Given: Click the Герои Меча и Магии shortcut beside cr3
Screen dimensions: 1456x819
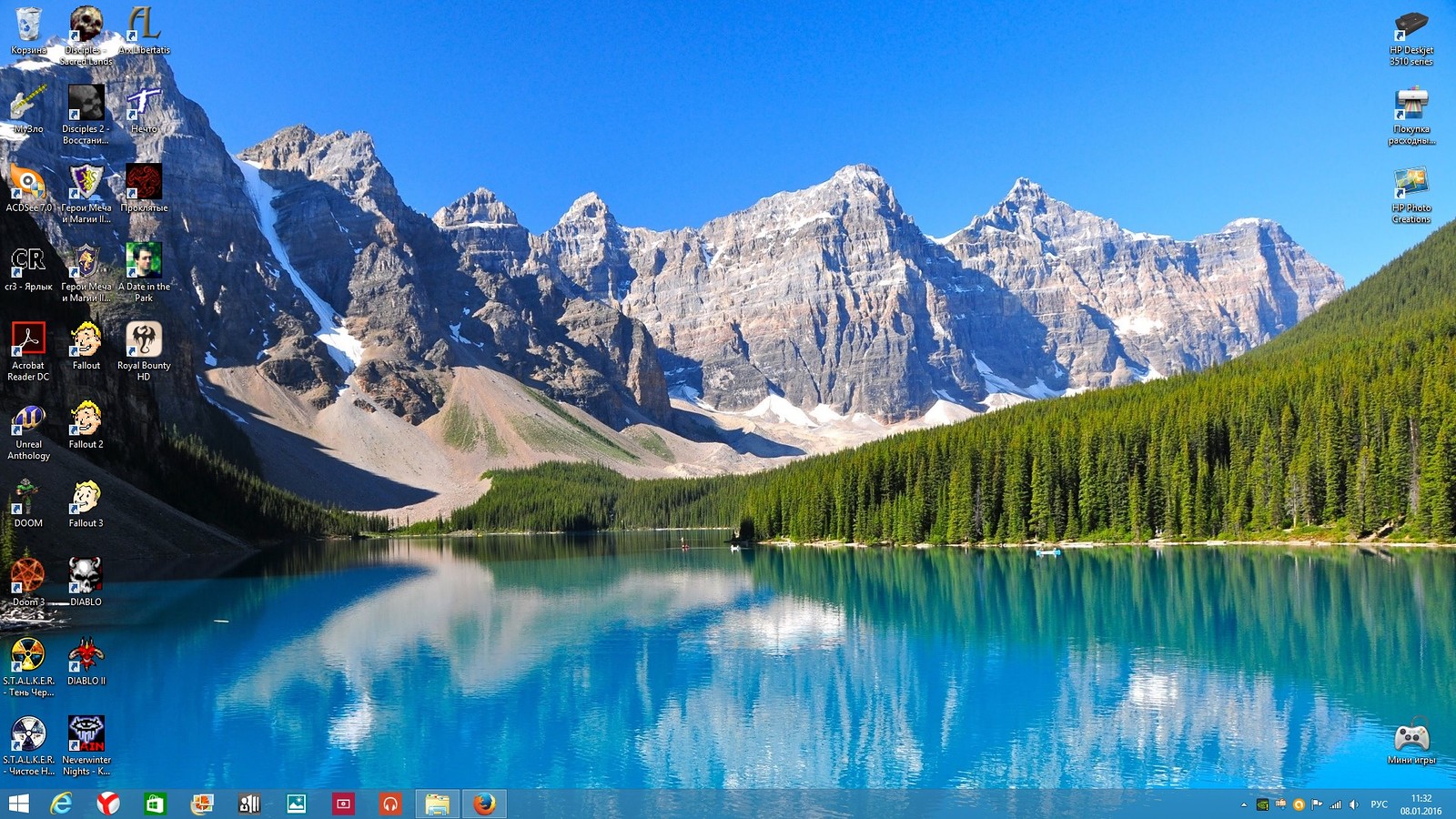Looking at the screenshot, I should coord(86,273).
